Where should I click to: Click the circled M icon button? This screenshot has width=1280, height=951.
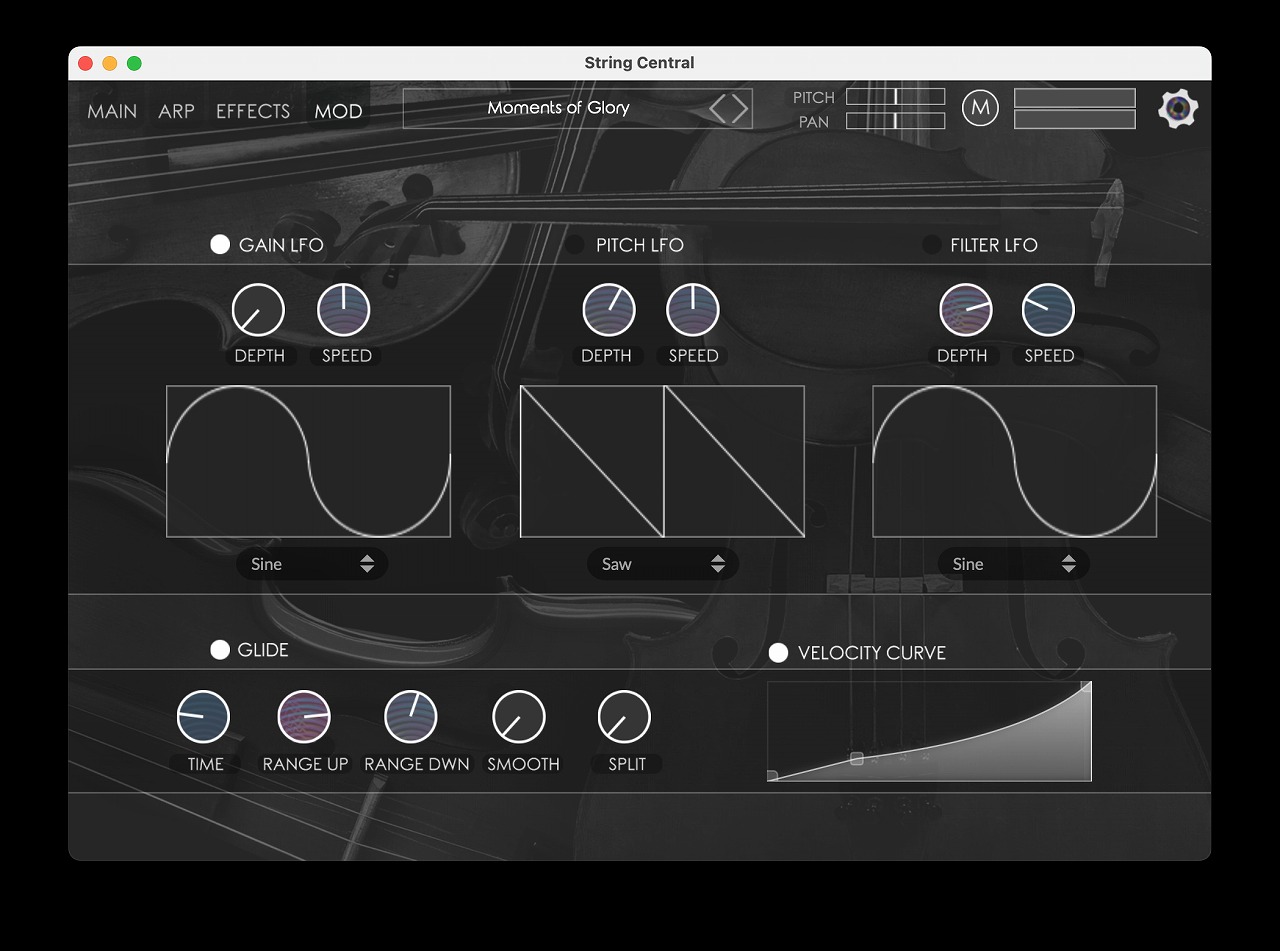click(980, 108)
